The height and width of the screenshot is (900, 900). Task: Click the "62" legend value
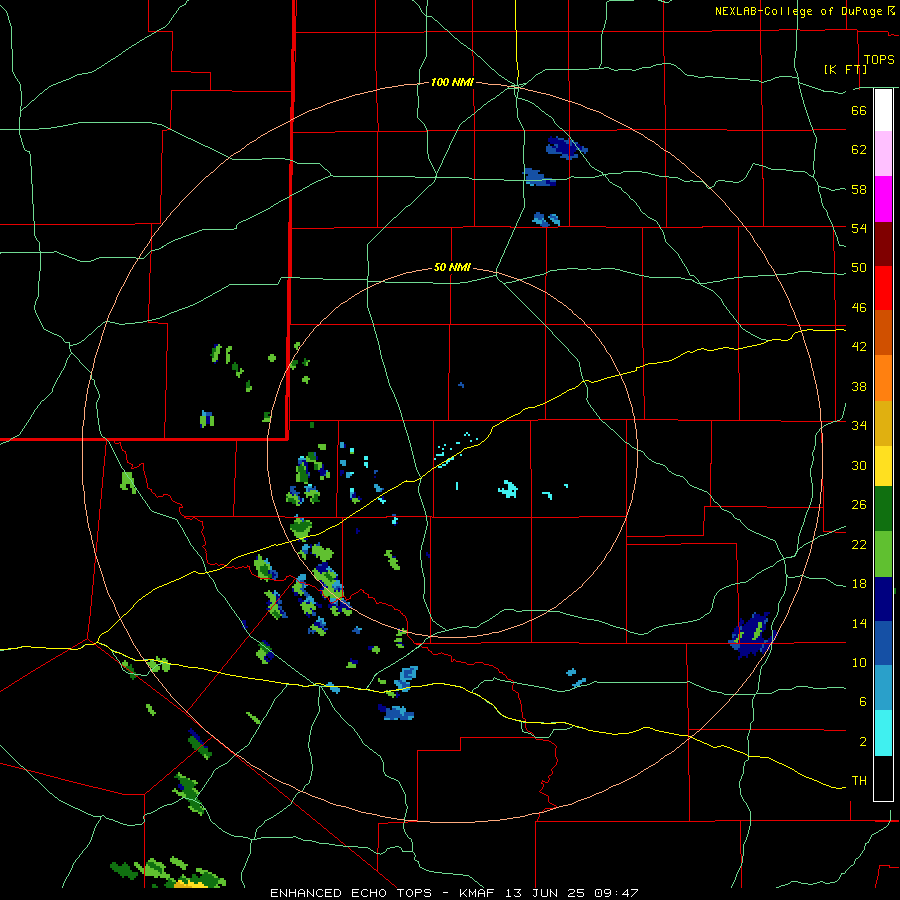point(859,150)
